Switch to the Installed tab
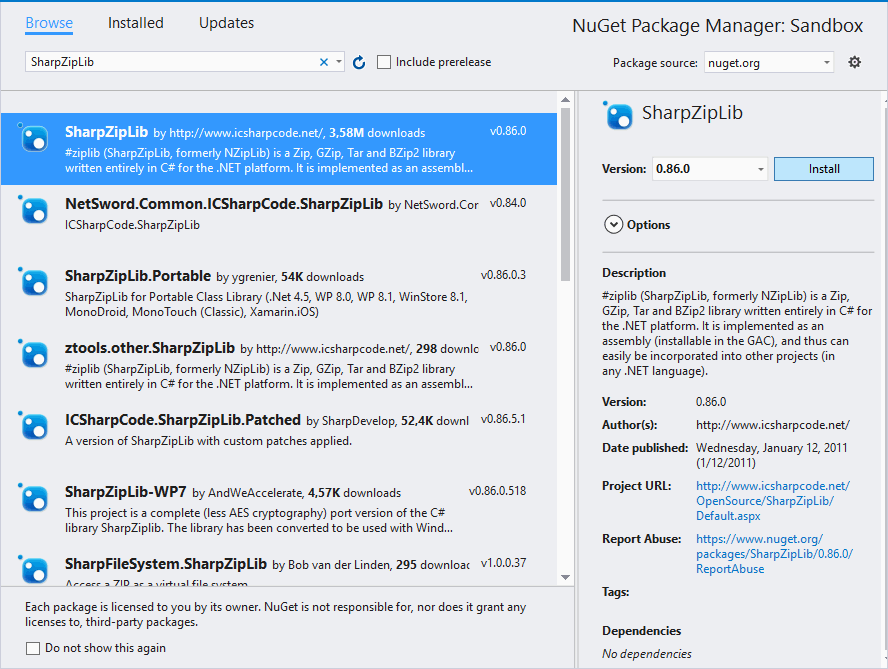888x669 pixels. coord(136,22)
